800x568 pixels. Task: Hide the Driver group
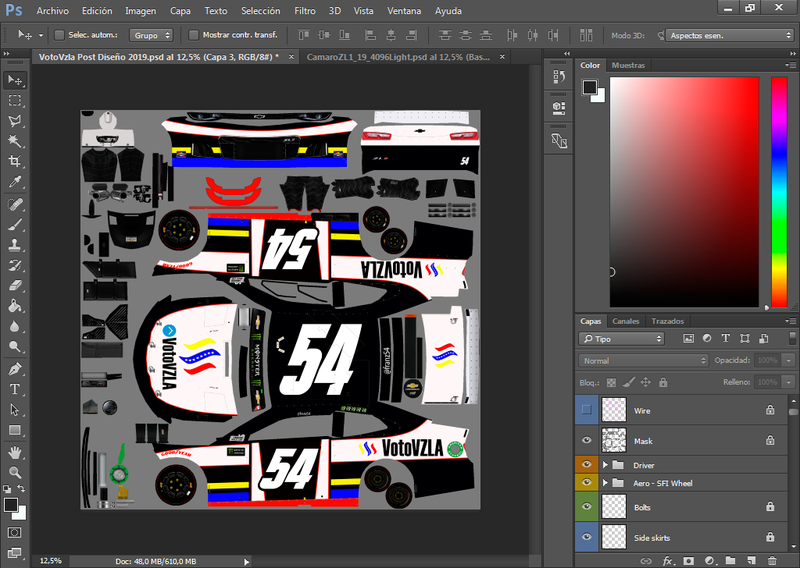(x=587, y=464)
